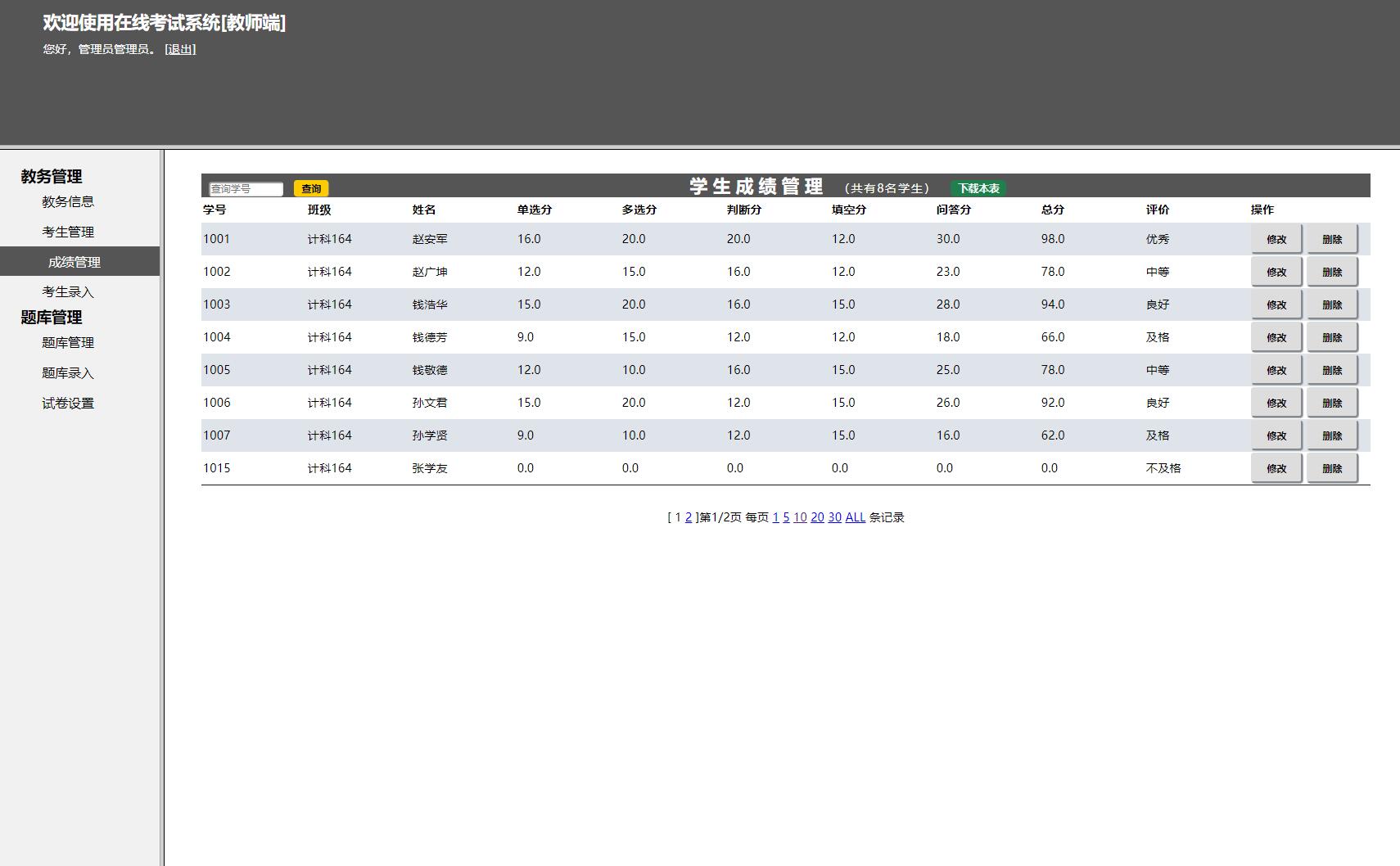Delete student 1004 钱德芳
This screenshot has width=1400, height=866.
[1332, 337]
